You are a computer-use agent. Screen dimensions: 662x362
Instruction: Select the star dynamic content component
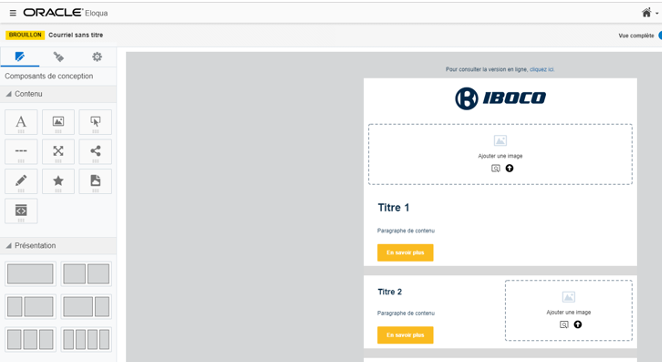[58, 181]
